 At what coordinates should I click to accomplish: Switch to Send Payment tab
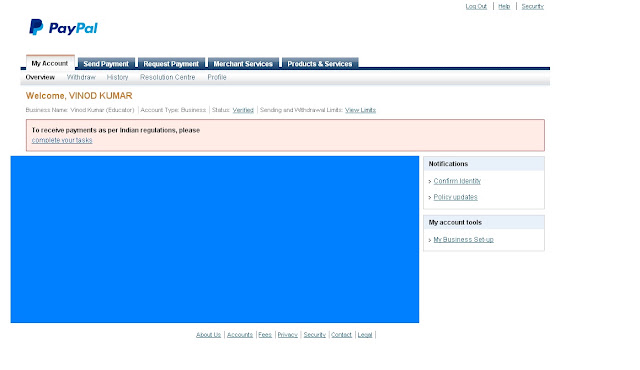click(x=106, y=64)
